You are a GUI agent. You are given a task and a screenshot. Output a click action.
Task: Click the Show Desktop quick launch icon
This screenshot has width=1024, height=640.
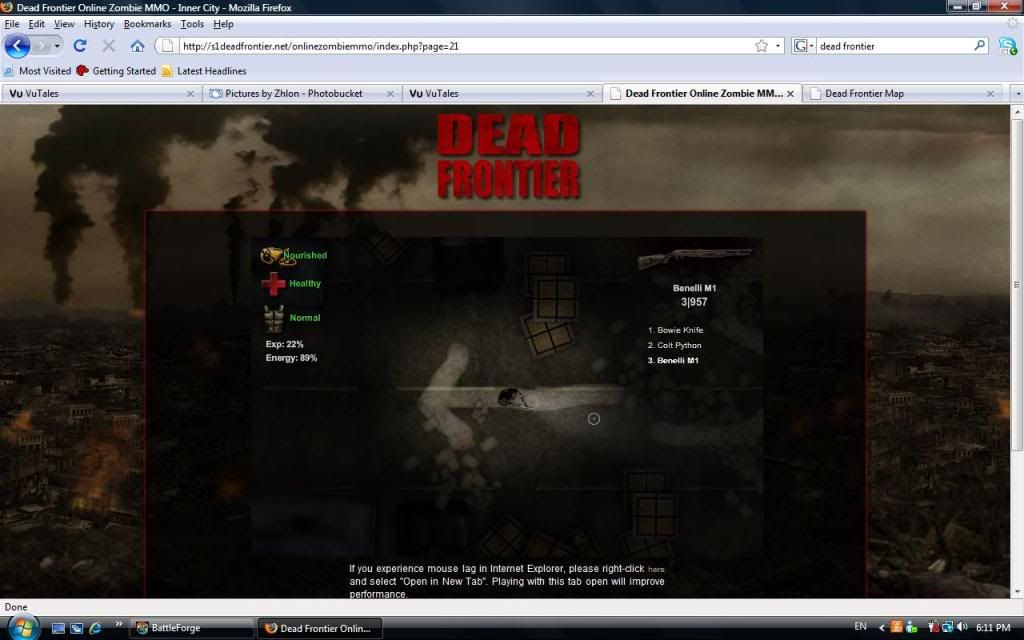(x=58, y=628)
